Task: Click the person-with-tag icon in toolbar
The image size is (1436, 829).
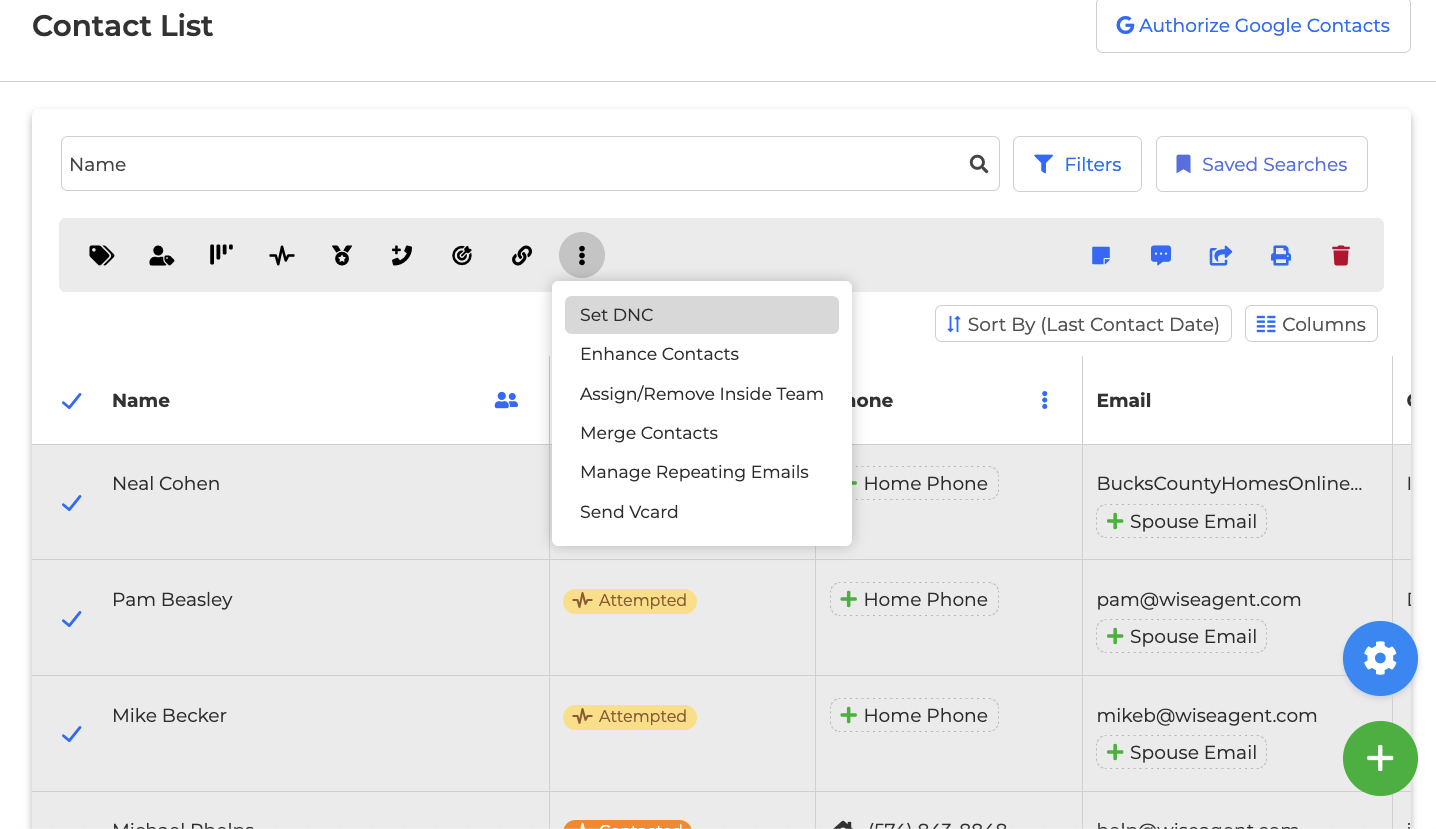Action: (x=161, y=256)
